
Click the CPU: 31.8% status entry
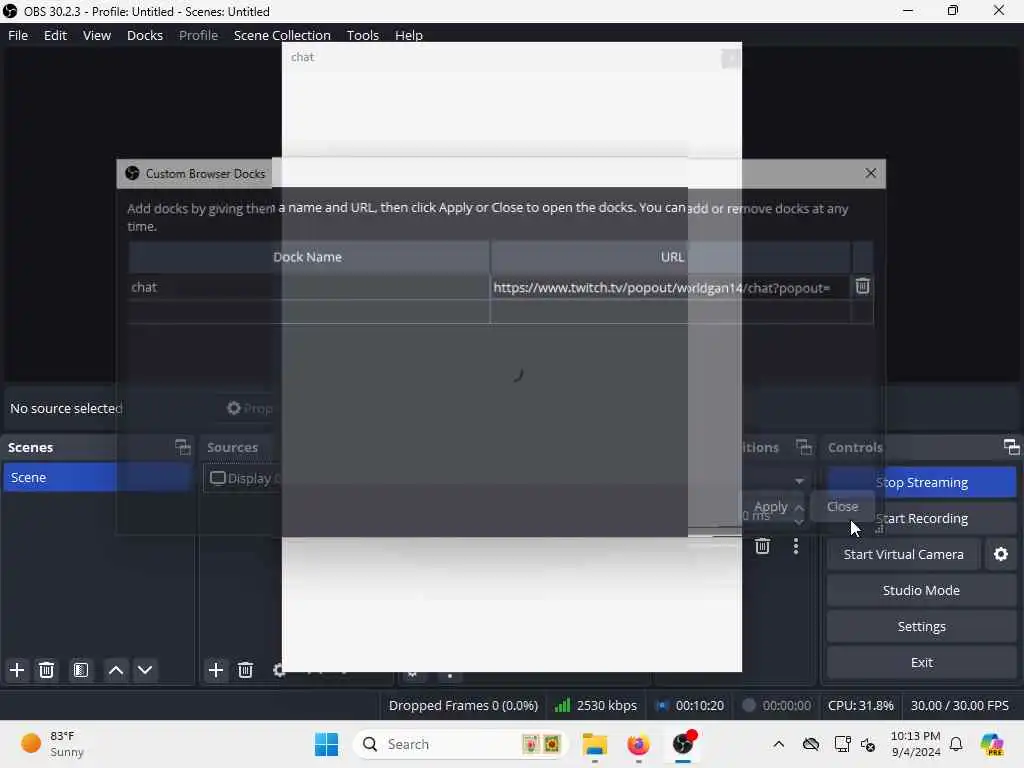coord(860,705)
